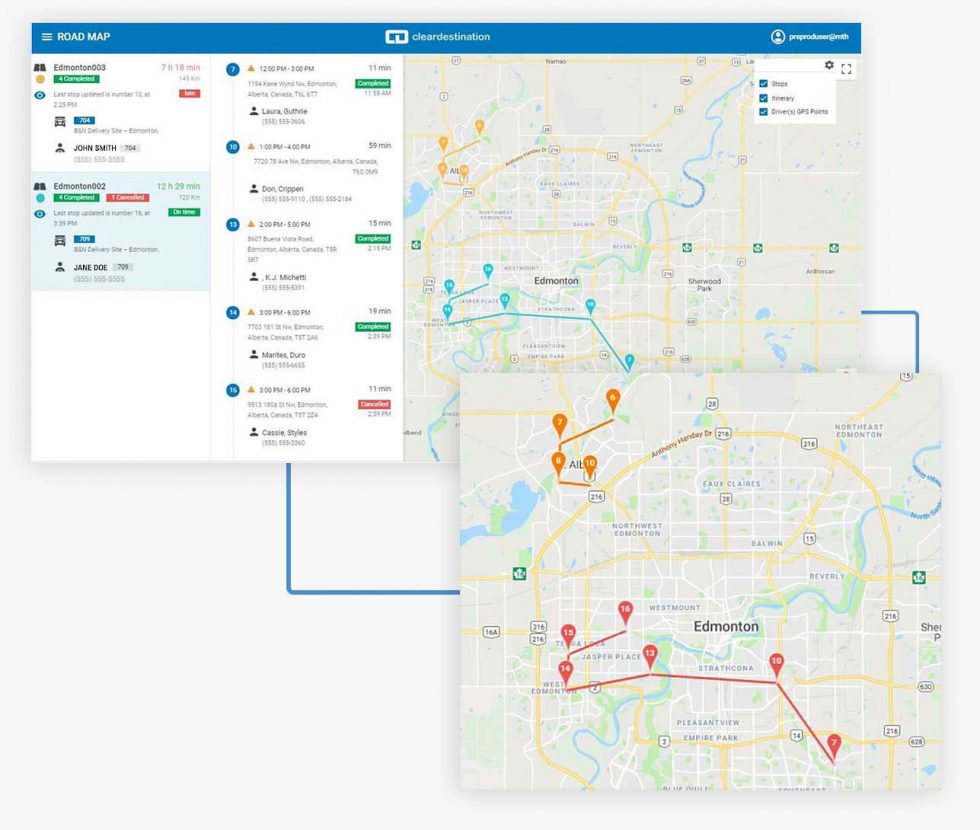Screen dimensions: 980x830
Task: Open the navigation hamburger menu
Action: tap(47, 36)
